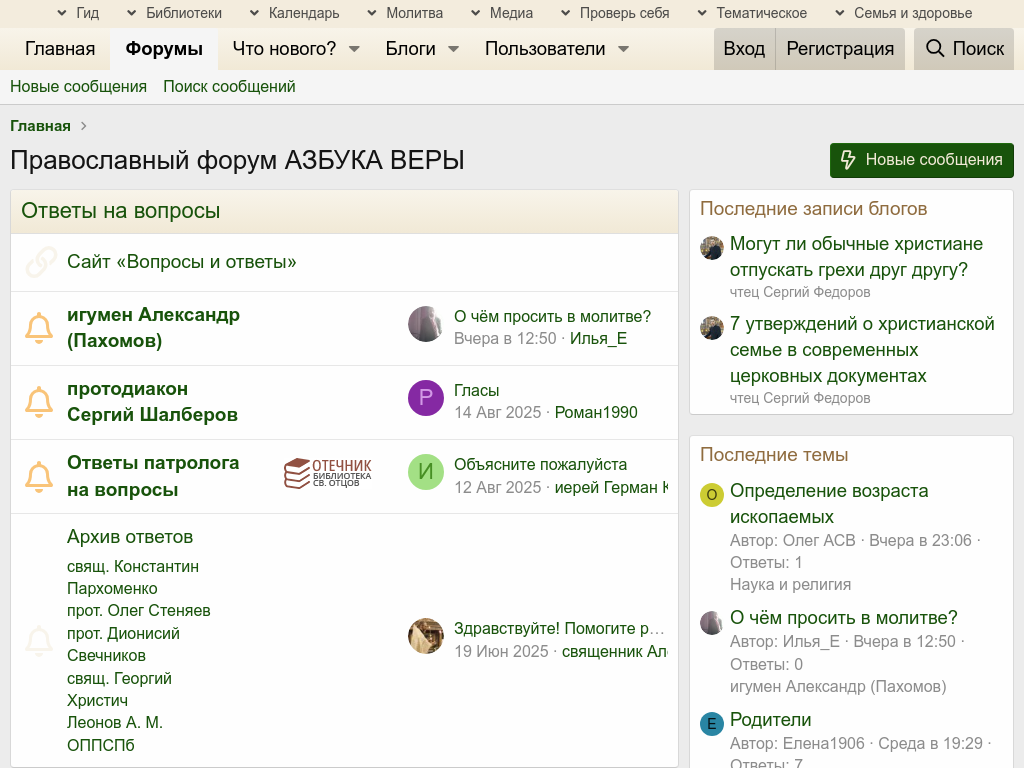Click chain link icon beside Сайт «Вопросы и ответы»
The width and height of the screenshot is (1024, 768).
coord(41,262)
